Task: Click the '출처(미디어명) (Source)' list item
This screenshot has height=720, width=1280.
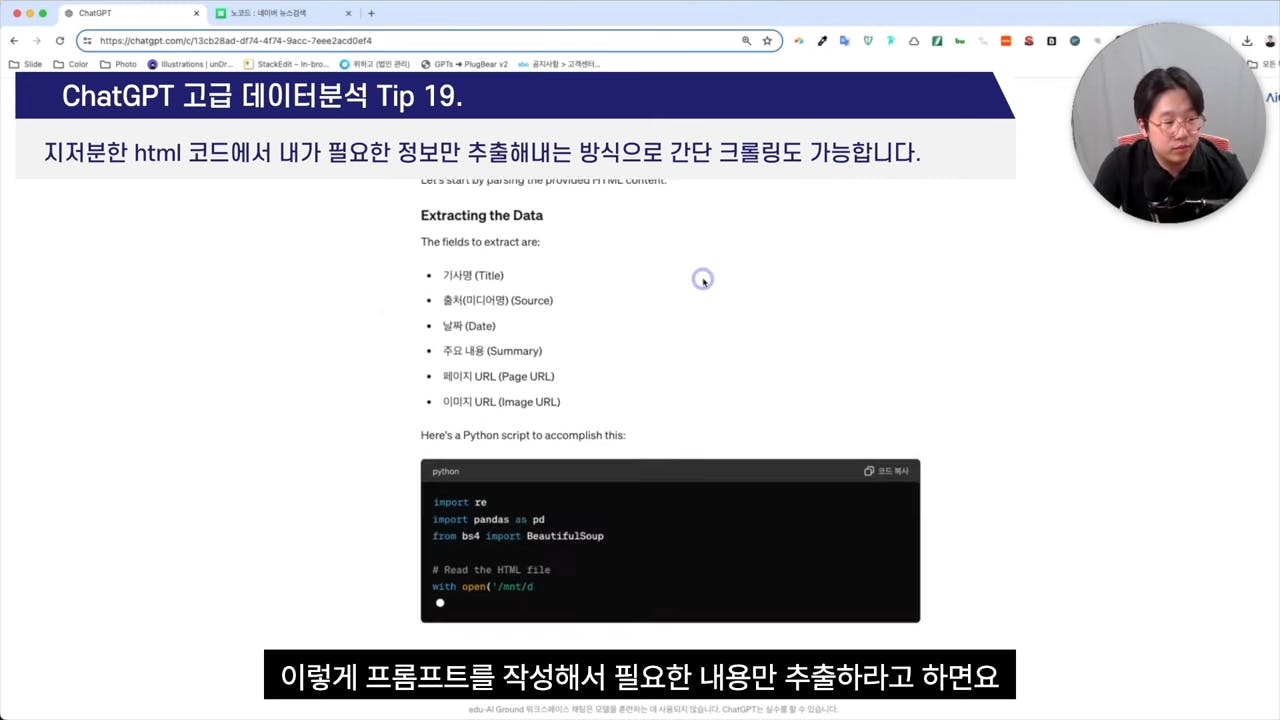Action: tap(498, 300)
